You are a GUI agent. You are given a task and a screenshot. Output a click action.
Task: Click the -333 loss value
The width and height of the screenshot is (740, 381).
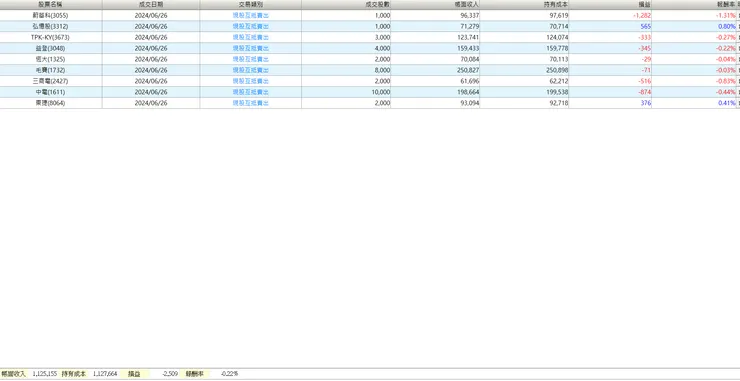point(645,37)
